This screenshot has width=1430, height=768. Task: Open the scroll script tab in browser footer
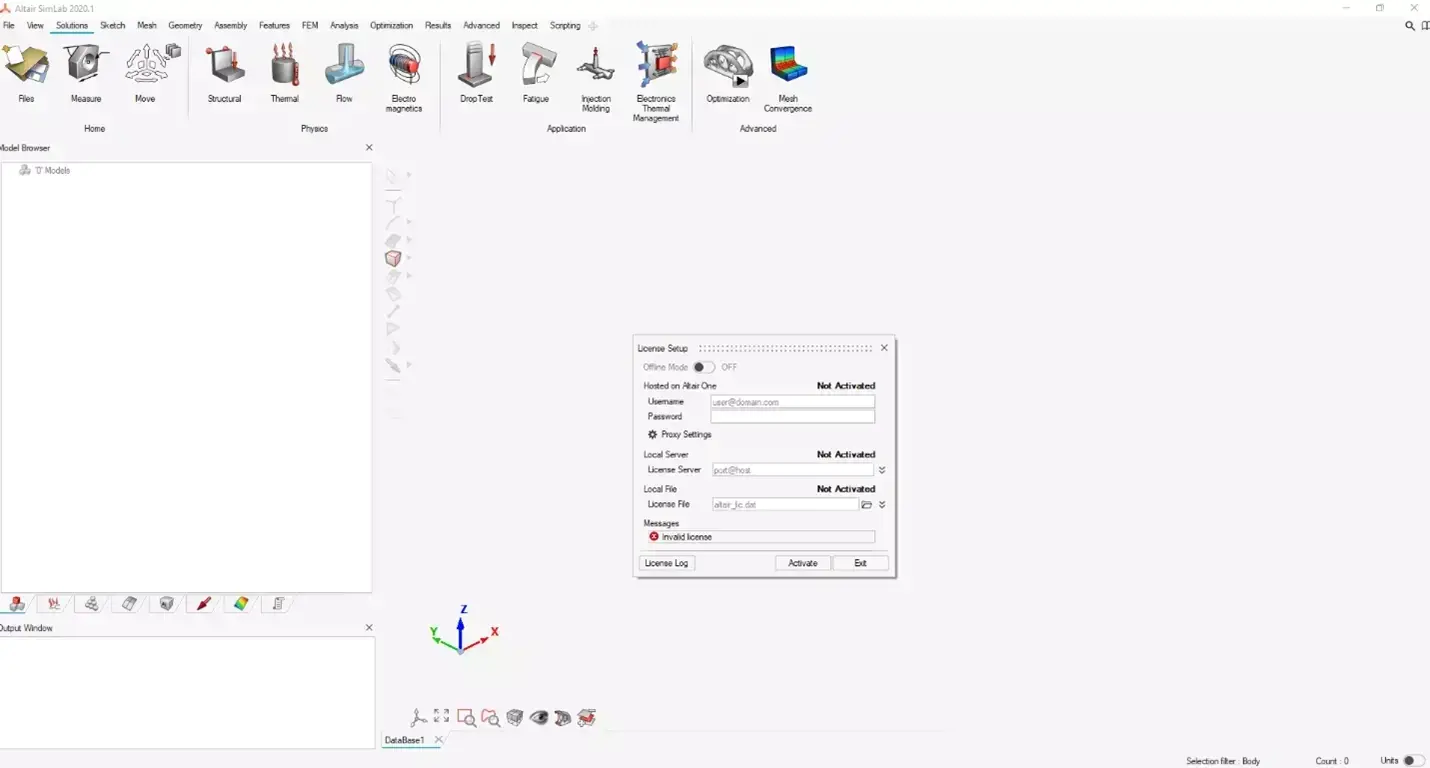[279, 604]
